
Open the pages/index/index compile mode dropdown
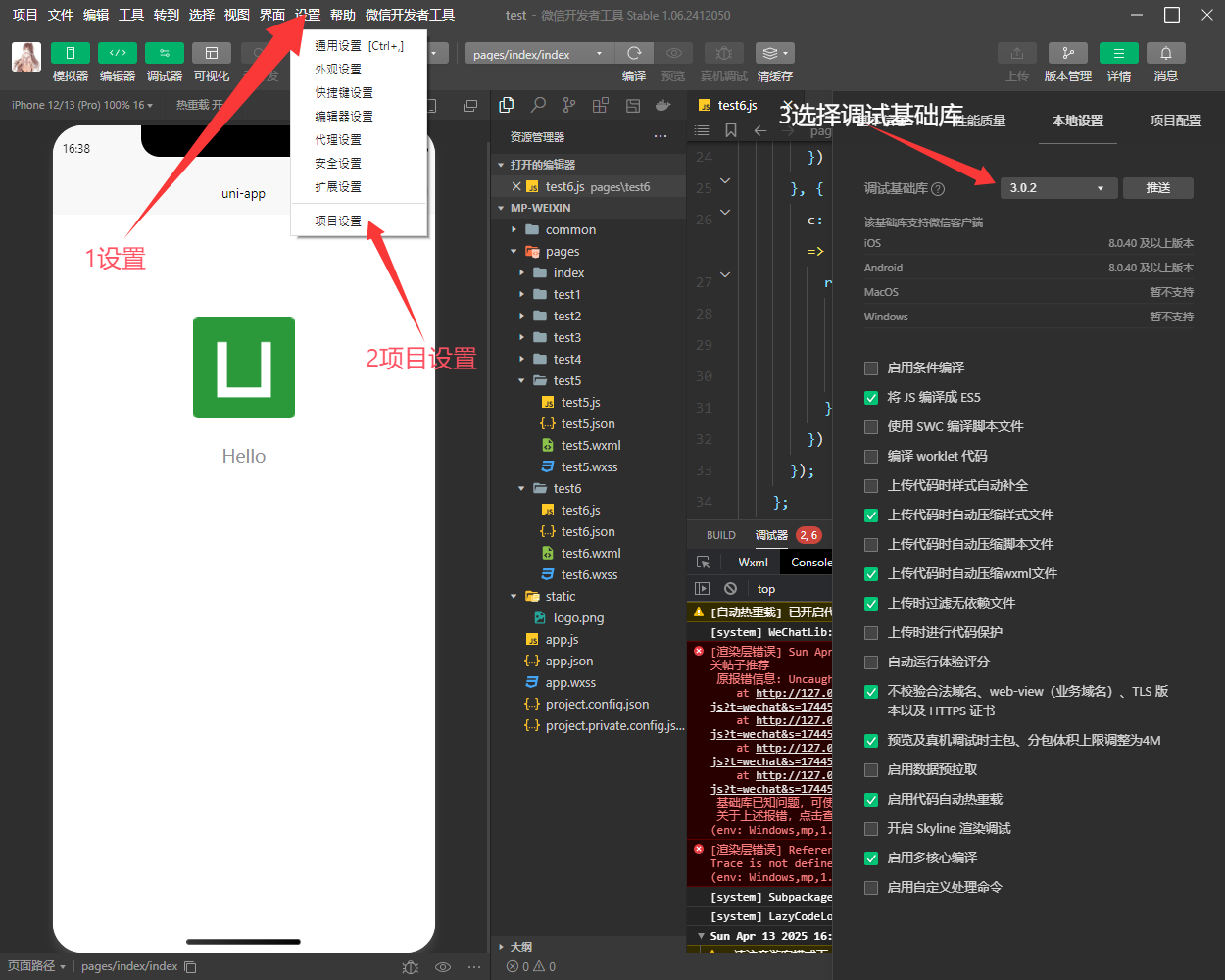pos(540,54)
